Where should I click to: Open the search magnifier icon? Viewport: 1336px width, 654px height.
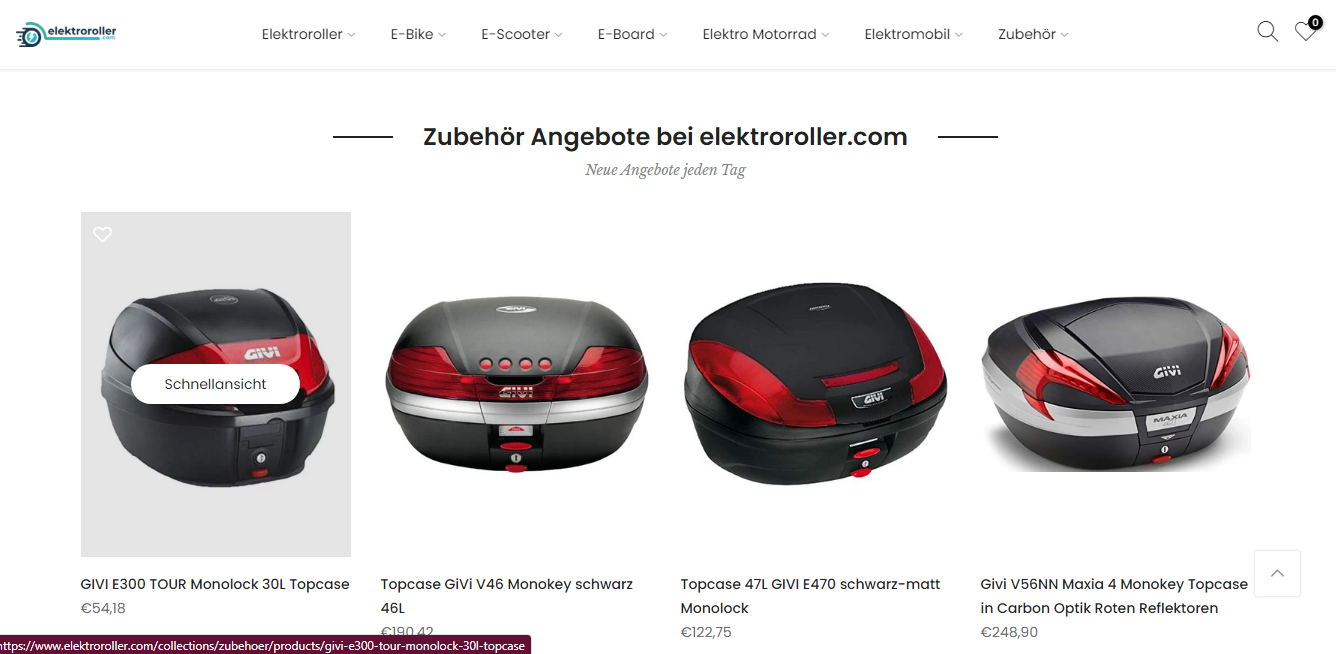click(x=1267, y=32)
